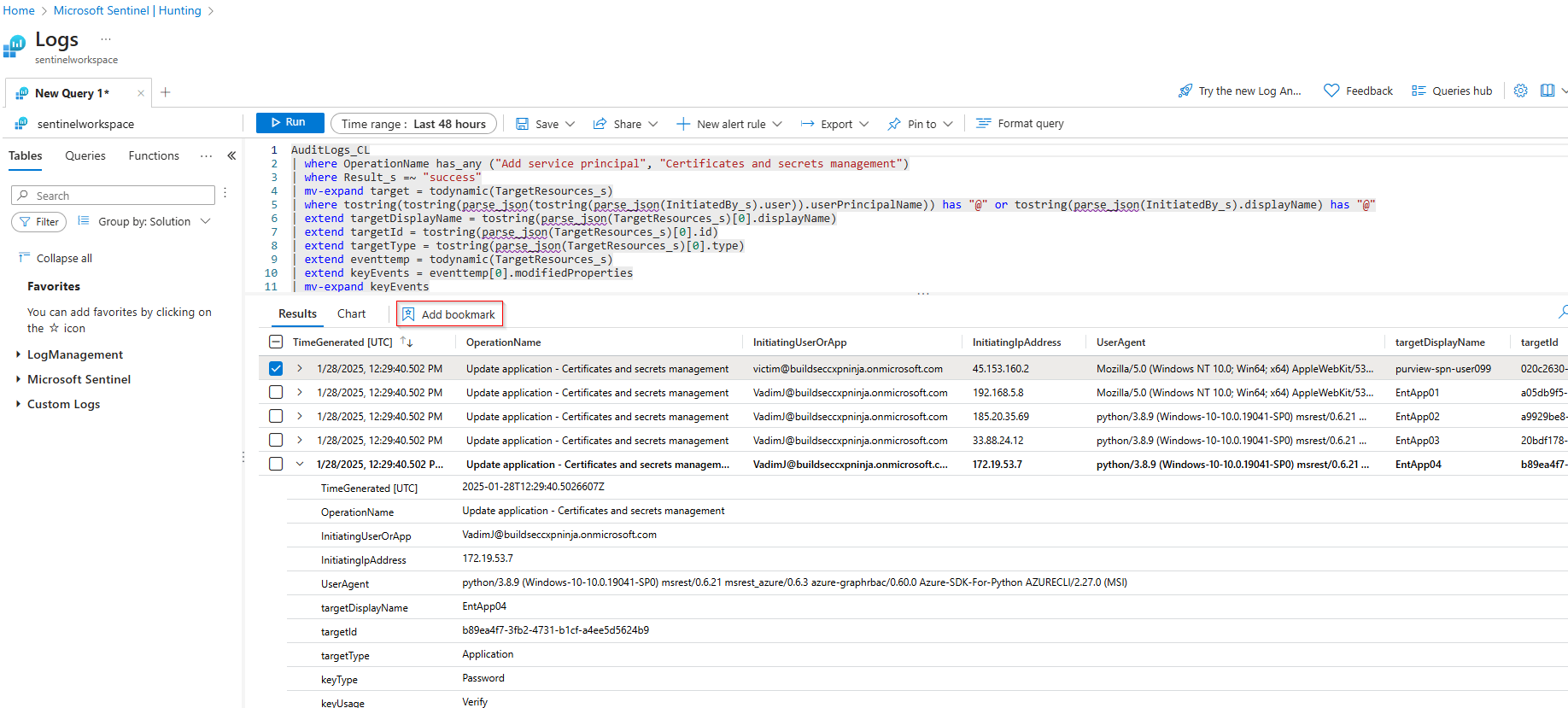
Task: Switch to the Functions tab
Action: click(x=154, y=155)
